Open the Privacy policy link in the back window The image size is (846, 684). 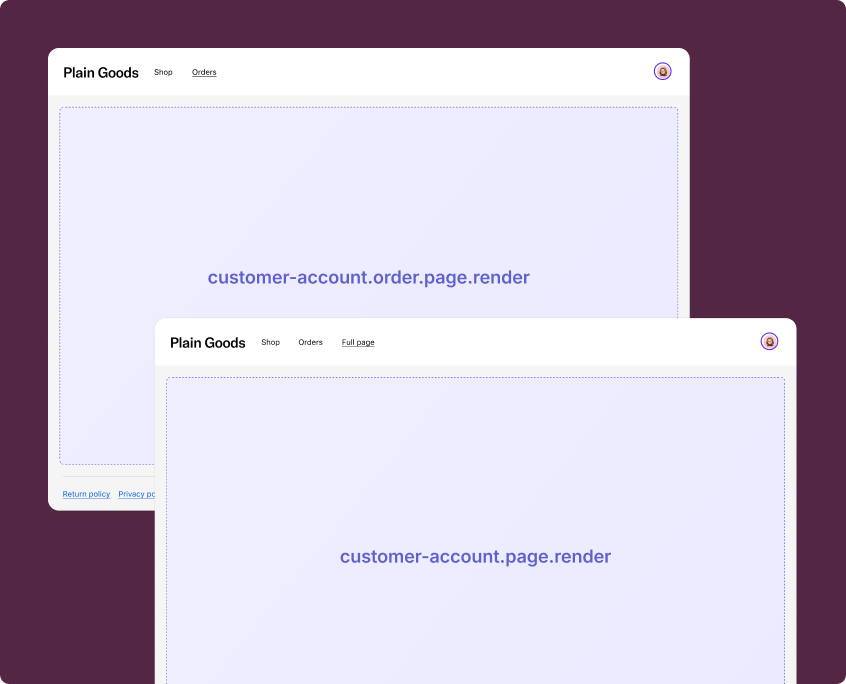pyautogui.click(x=137, y=494)
